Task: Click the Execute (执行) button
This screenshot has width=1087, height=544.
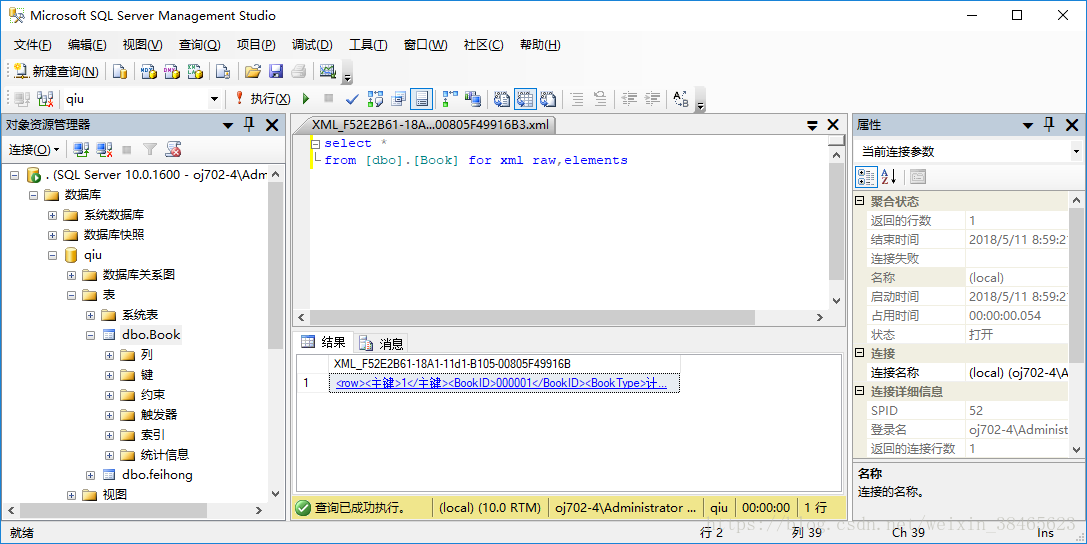Action: click(x=262, y=99)
